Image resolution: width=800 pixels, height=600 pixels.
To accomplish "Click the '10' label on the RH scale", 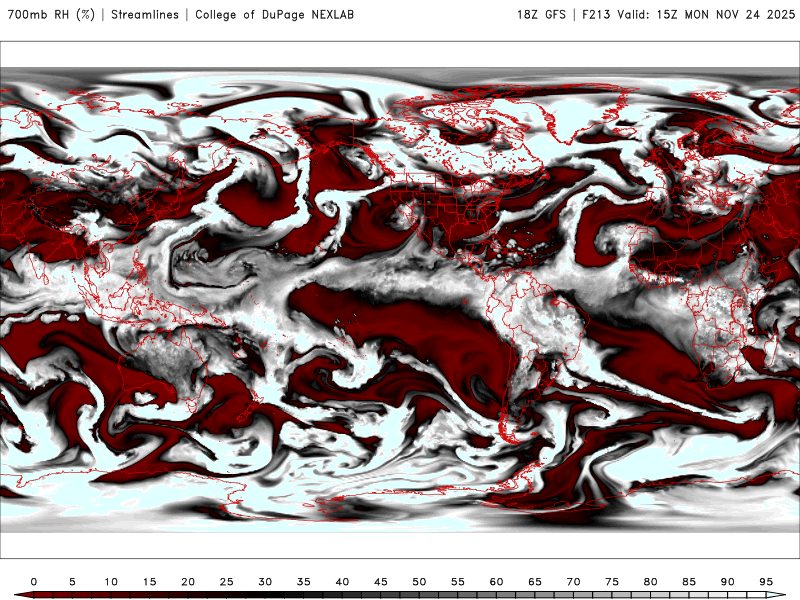I will point(111,582).
